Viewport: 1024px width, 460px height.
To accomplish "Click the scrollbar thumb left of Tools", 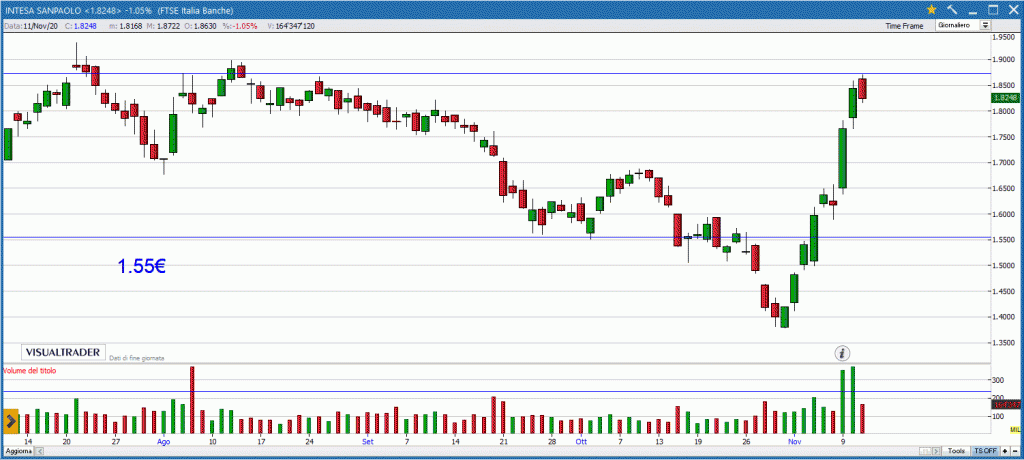I will (925, 451).
